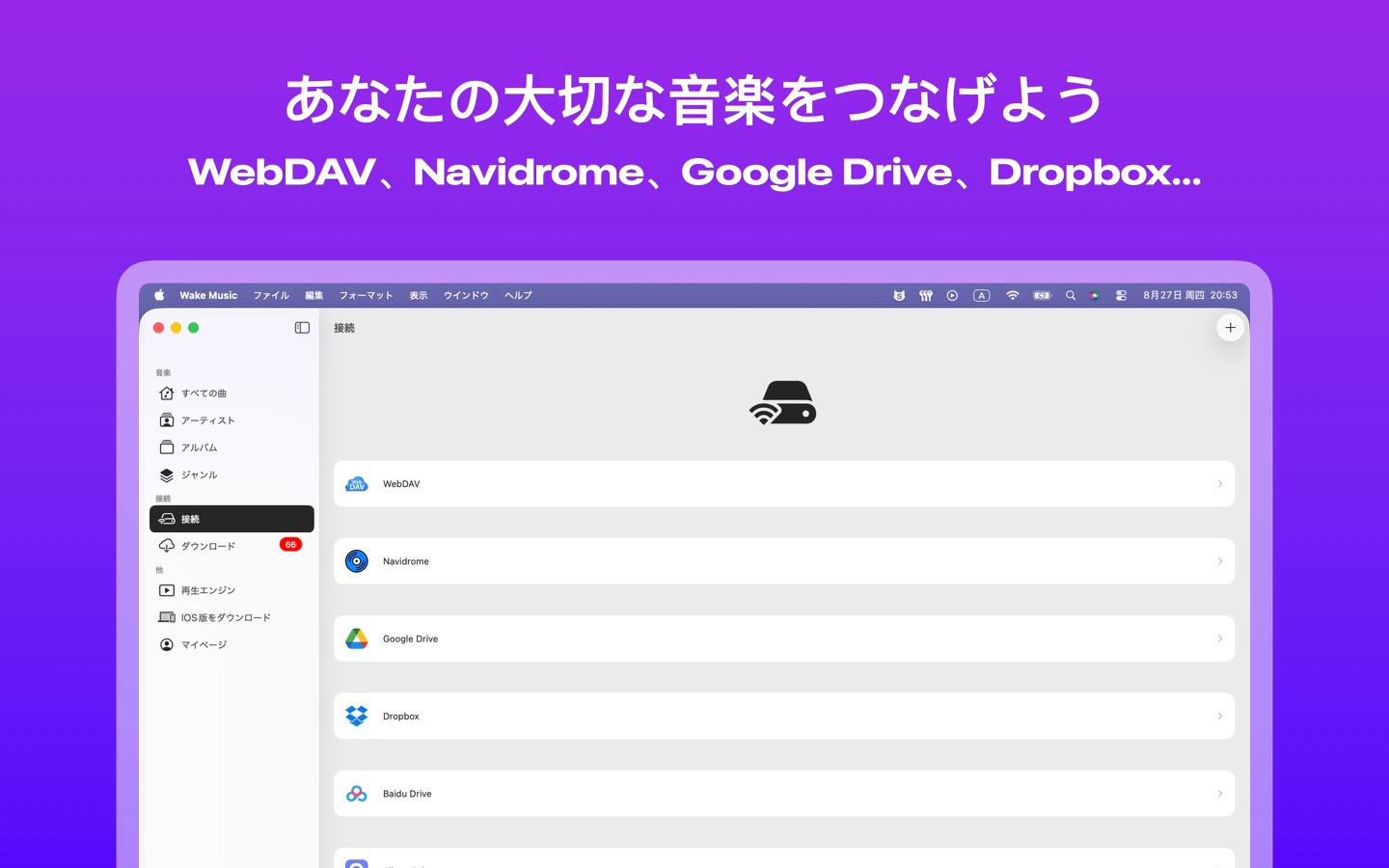Click the cat face menu bar icon
The width and height of the screenshot is (1389, 868).
click(899, 295)
